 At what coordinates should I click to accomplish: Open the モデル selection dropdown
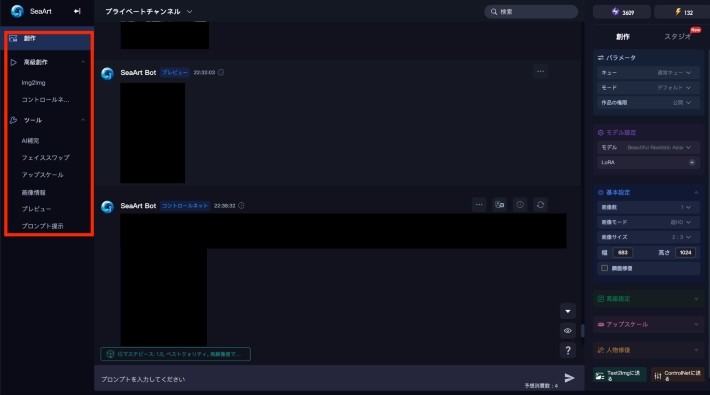[x=648, y=147]
